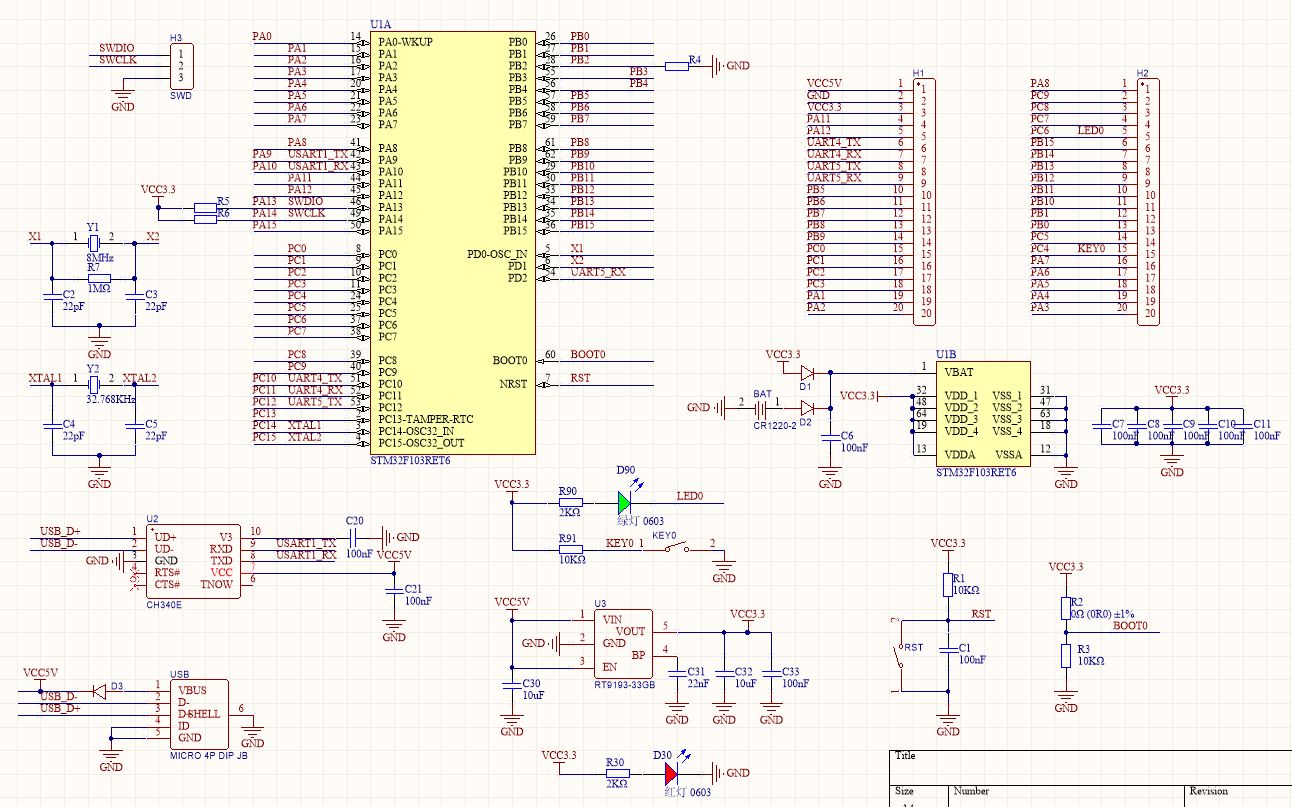Click resistor R3 10KΩ below BOOT0
Screen dimensions: 1292x807
tap(1065, 656)
